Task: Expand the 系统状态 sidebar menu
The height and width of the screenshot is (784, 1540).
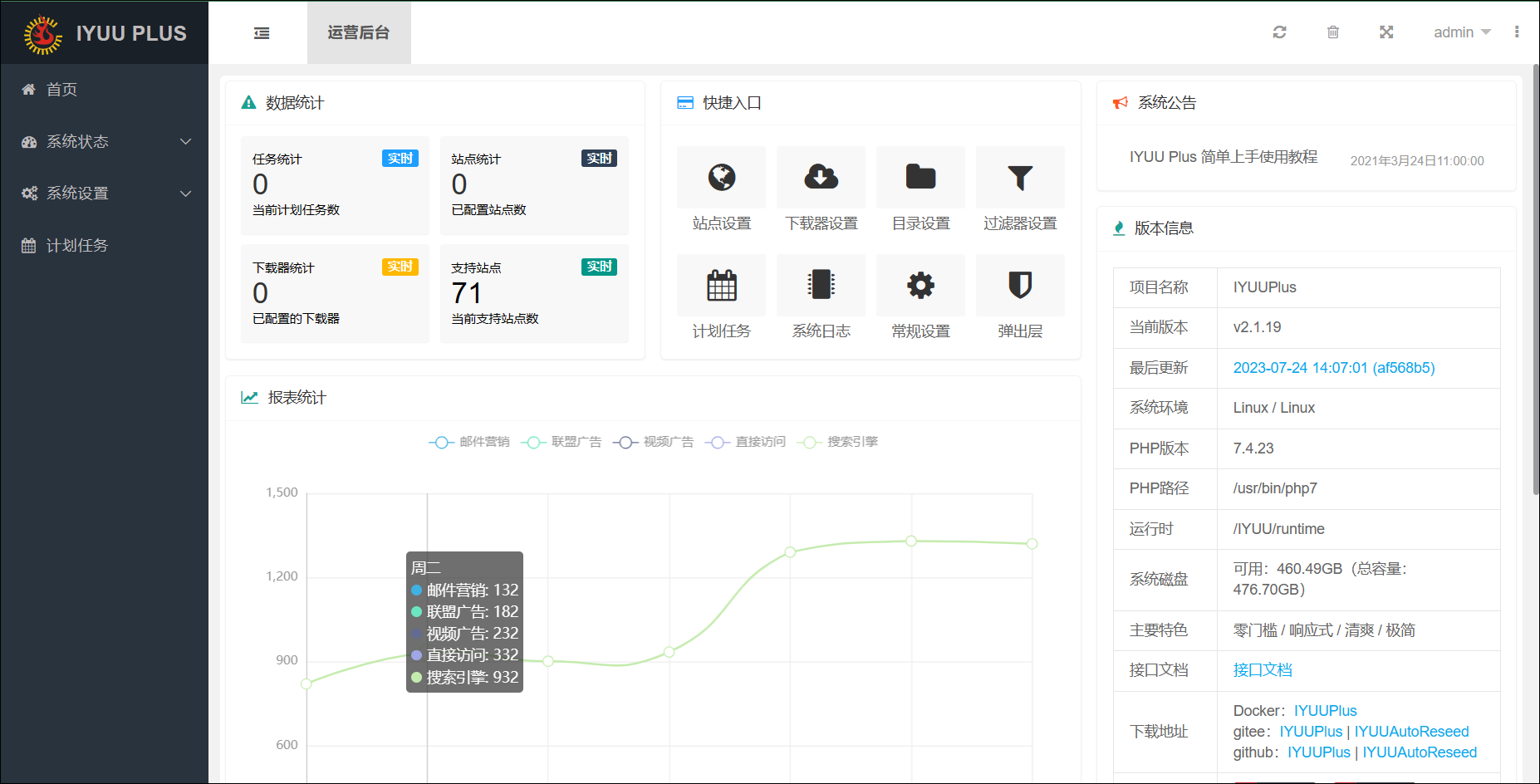Action: pos(105,142)
